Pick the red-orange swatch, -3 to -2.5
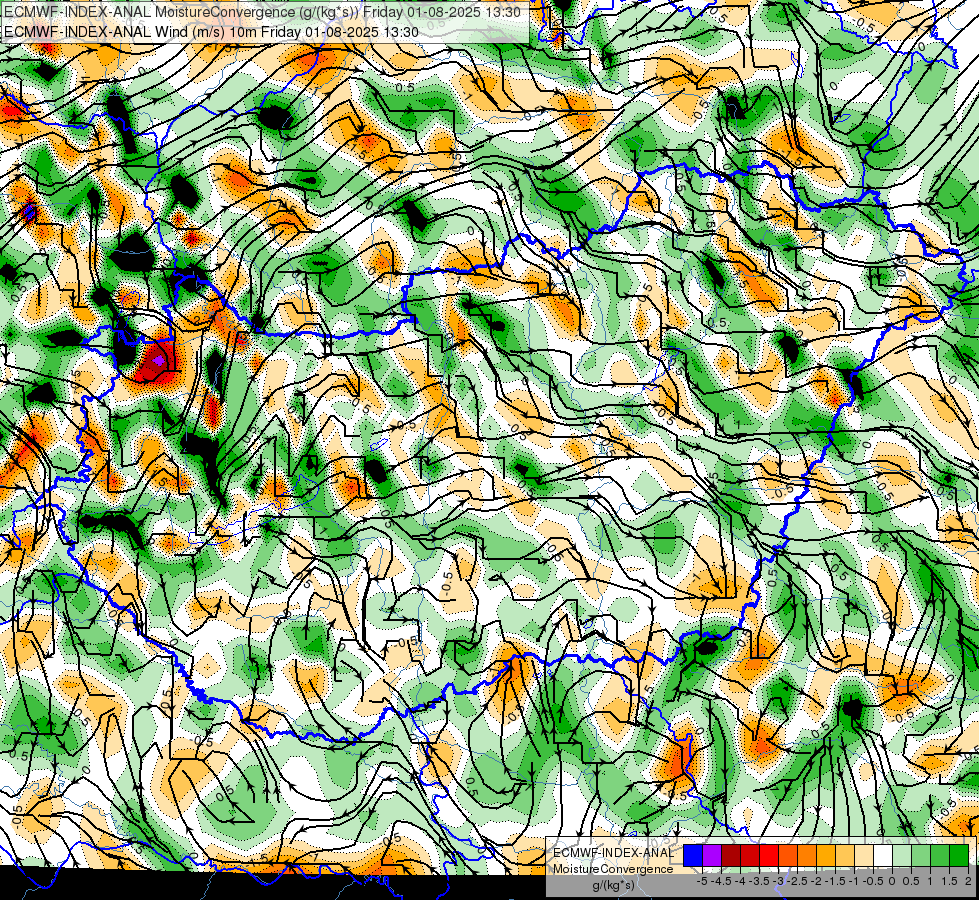This screenshot has height=900, width=979. click(x=788, y=856)
